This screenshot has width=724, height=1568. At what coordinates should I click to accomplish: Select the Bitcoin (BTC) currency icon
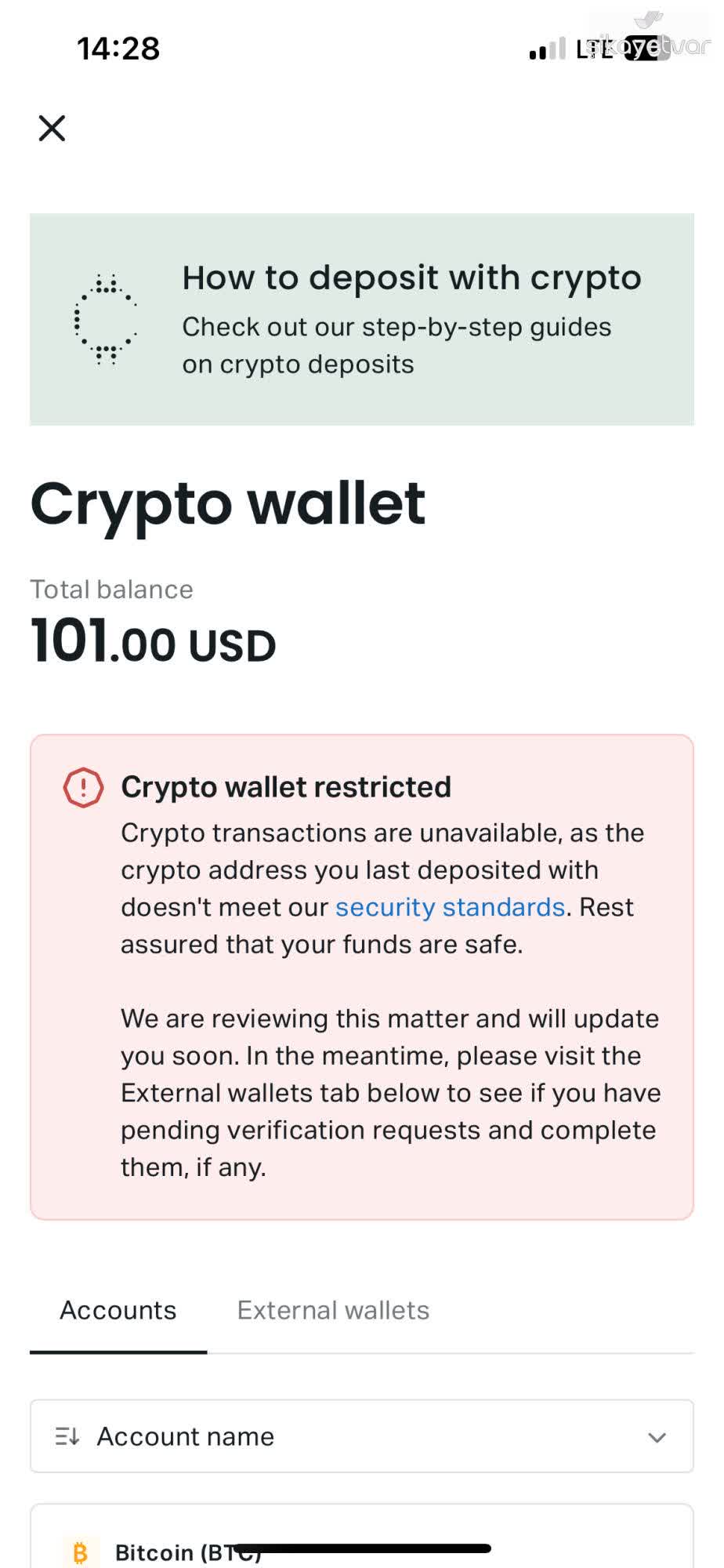(79, 1552)
